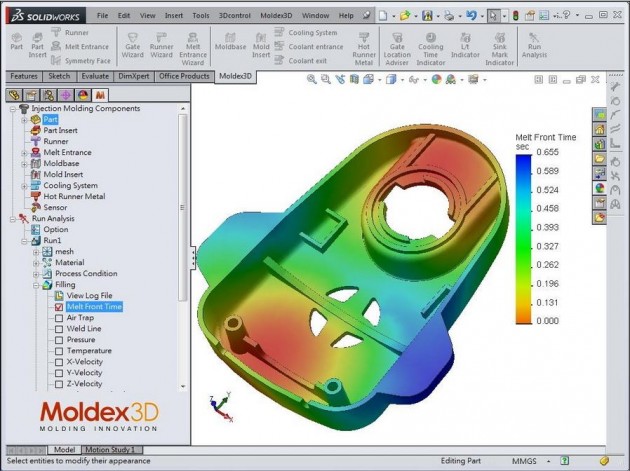The height and width of the screenshot is (471, 630).
Task: Tick the Pressure checkbox
Action: pyautogui.click(x=59, y=340)
